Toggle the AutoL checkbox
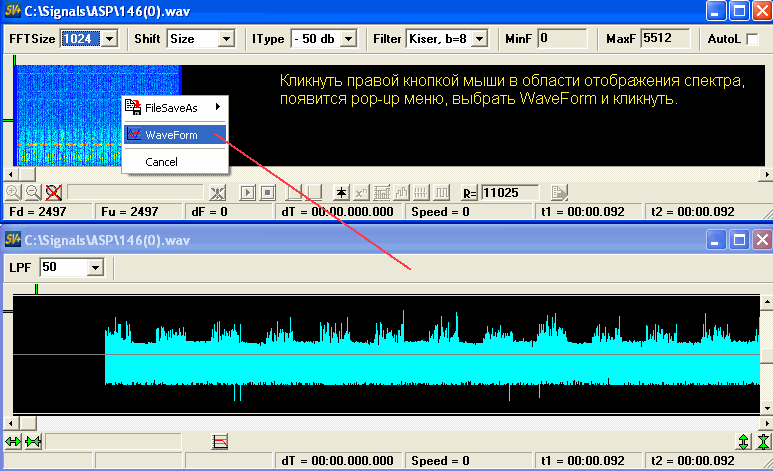Image resolution: width=773 pixels, height=471 pixels. pyautogui.click(x=752, y=39)
